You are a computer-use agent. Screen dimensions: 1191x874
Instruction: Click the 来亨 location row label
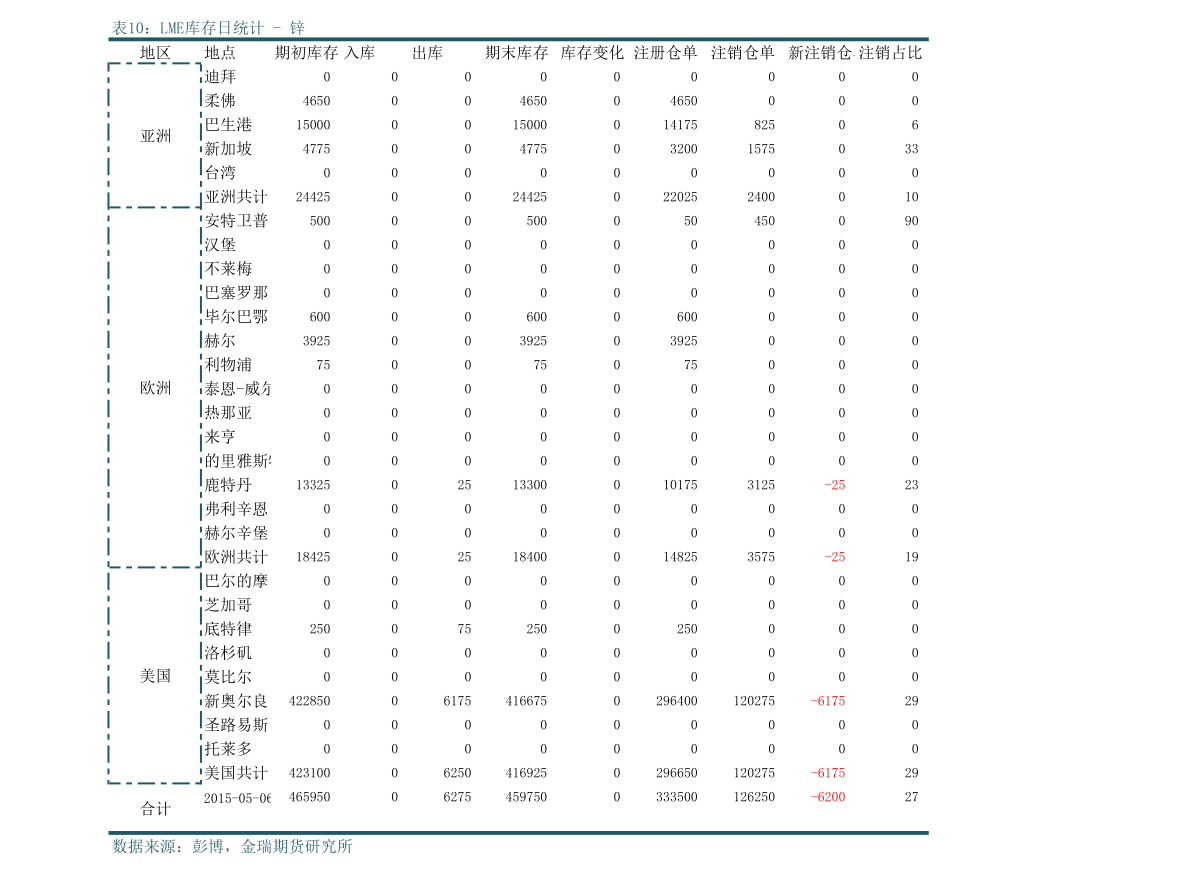[220, 437]
